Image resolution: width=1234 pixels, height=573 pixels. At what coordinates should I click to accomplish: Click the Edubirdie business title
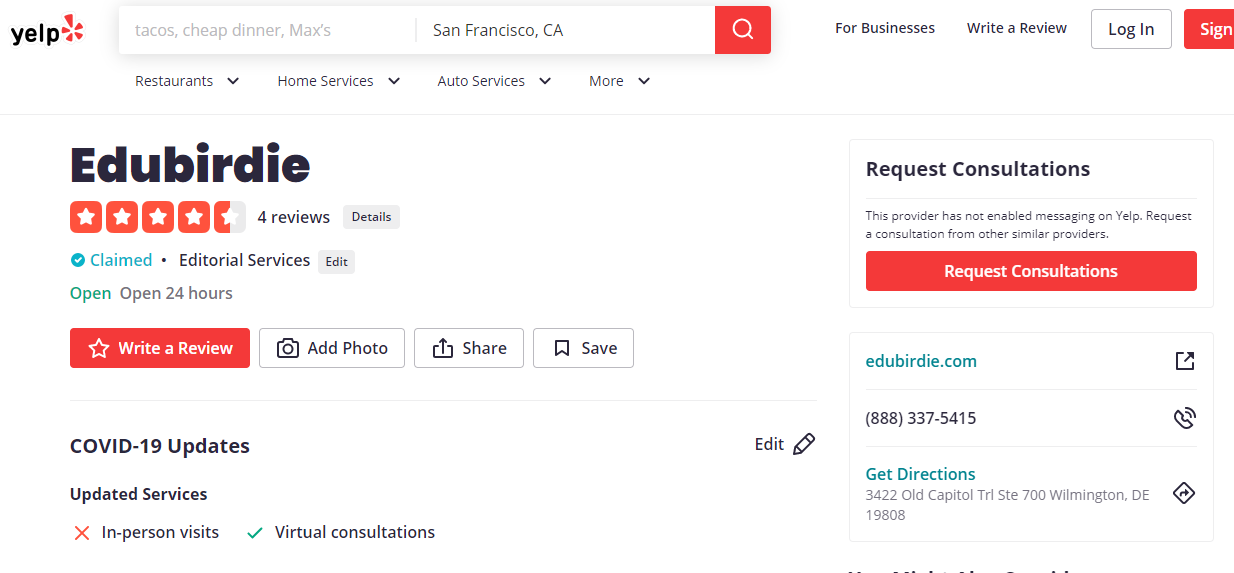[x=190, y=164]
